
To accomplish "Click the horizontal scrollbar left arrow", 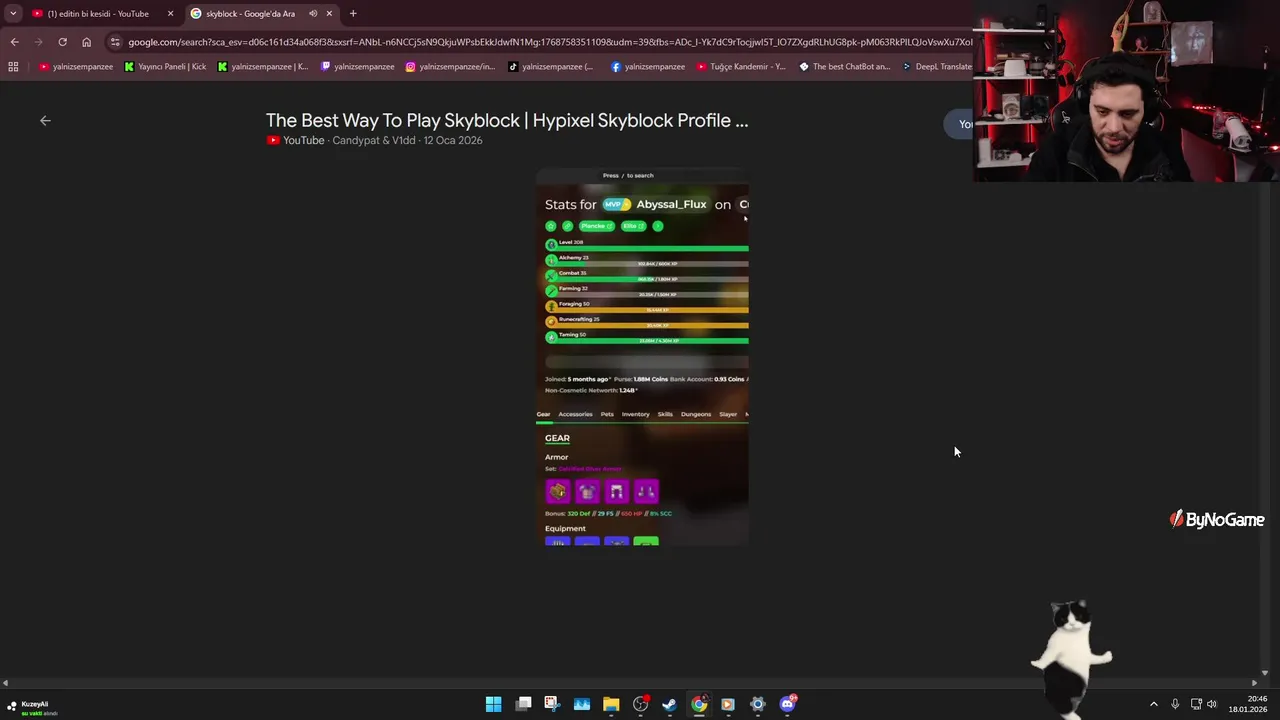I will [5, 683].
